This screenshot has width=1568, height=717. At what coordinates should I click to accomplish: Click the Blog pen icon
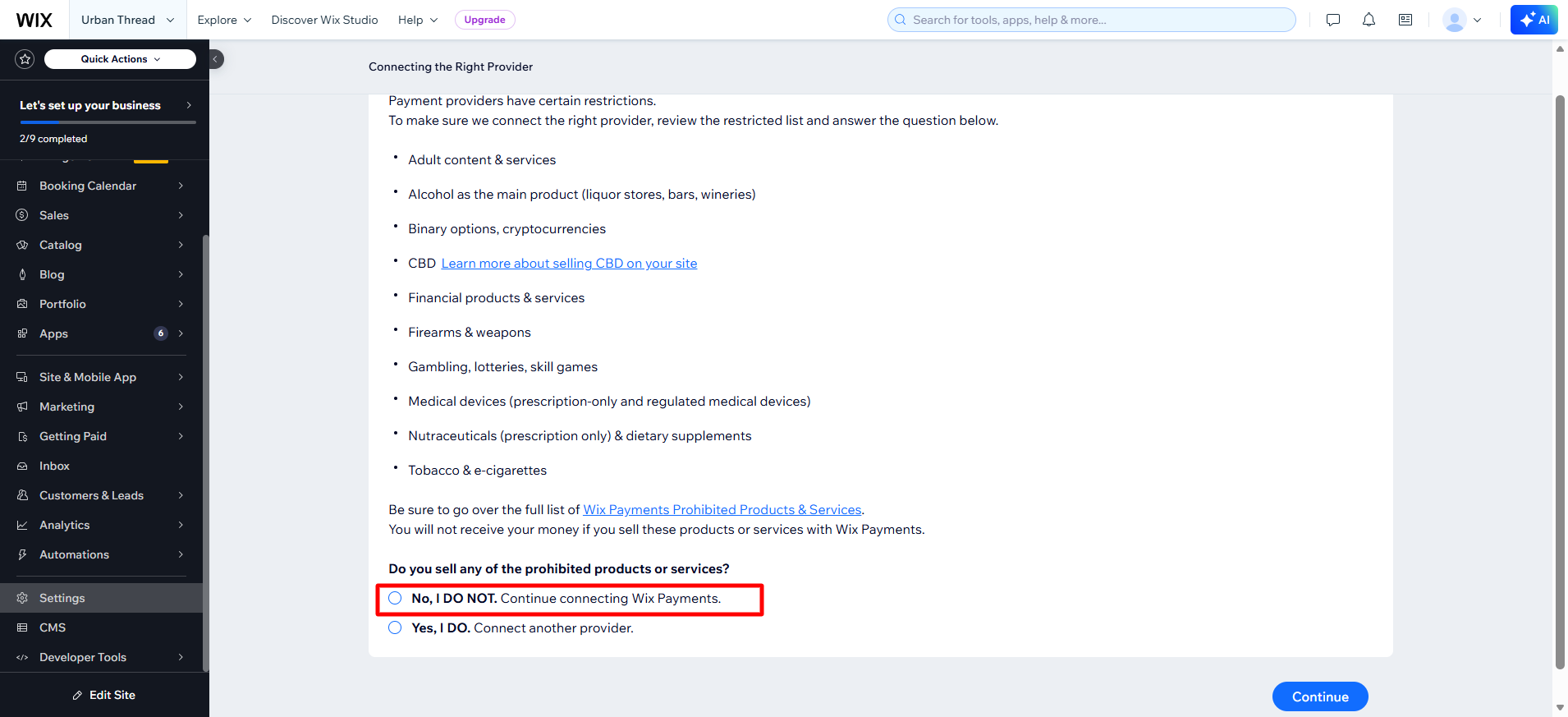22,274
